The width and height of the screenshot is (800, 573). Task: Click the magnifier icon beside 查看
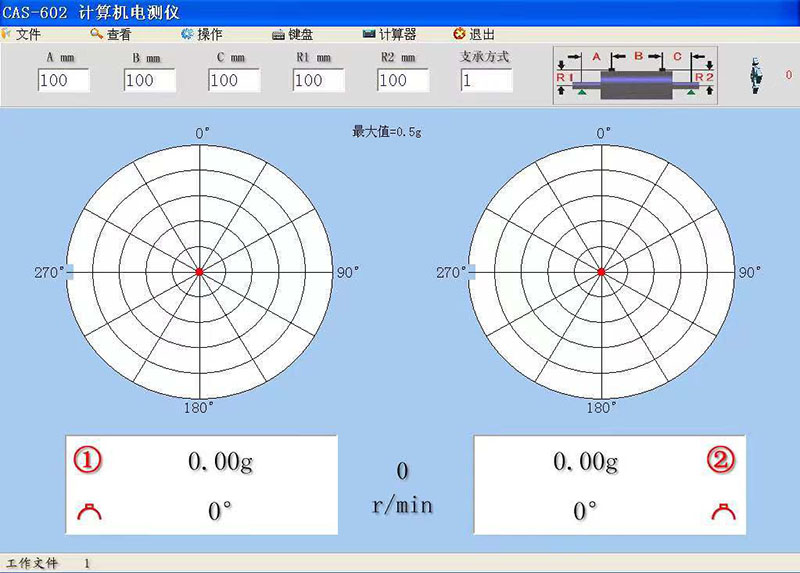point(96,34)
